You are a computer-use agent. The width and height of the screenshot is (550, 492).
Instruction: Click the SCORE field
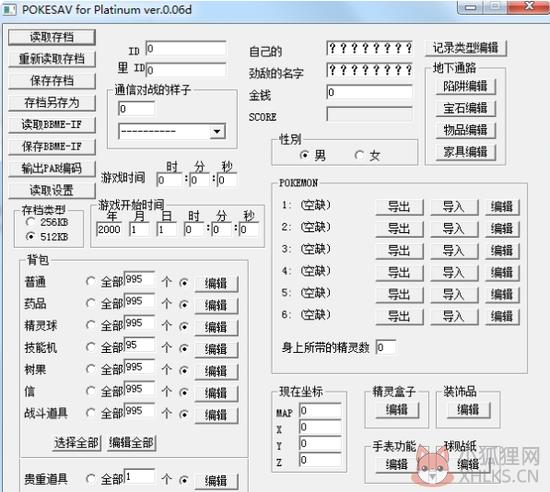click(x=369, y=114)
